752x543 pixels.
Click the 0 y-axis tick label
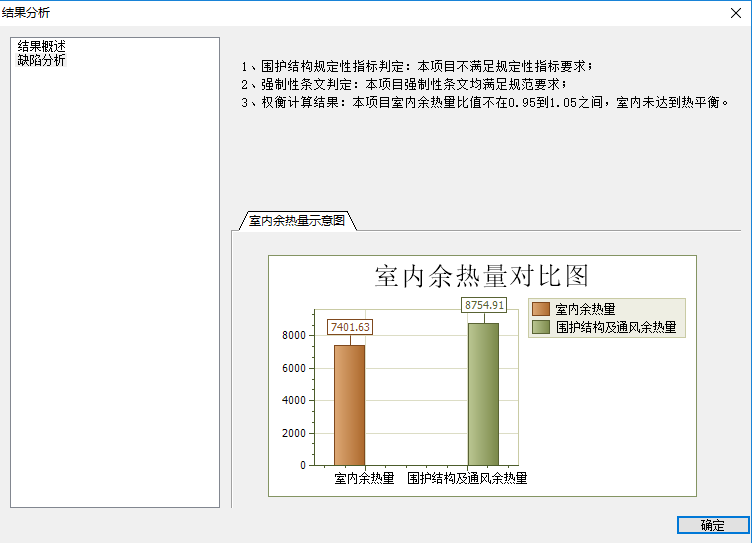pos(303,465)
